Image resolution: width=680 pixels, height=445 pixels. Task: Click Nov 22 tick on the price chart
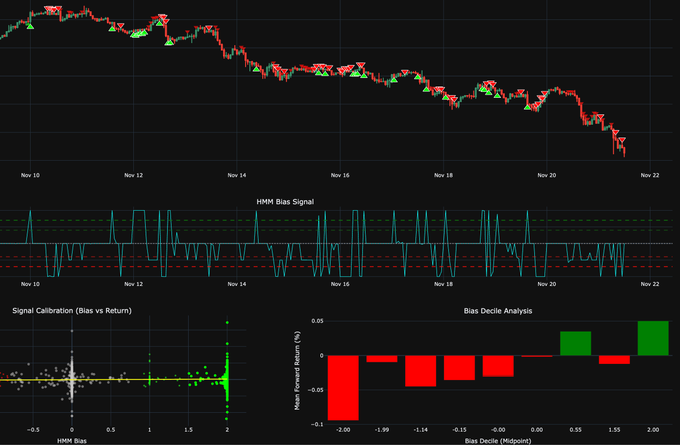(x=649, y=175)
